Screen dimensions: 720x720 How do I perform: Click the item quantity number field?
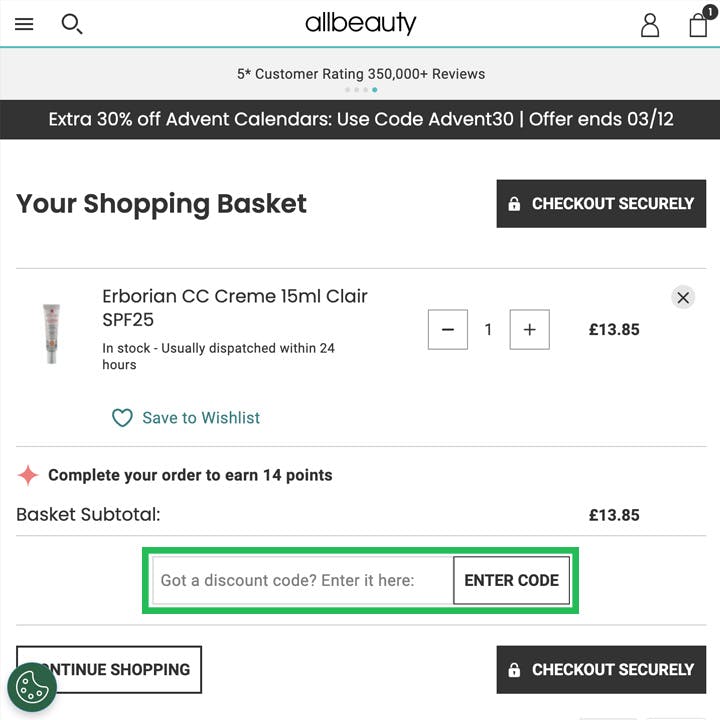488,330
